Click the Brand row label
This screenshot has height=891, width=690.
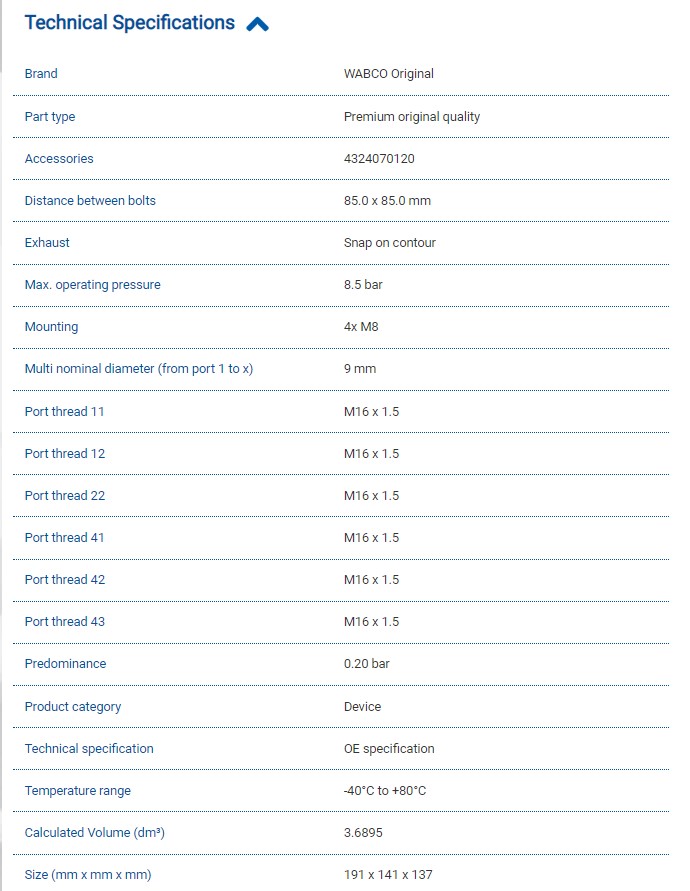click(x=41, y=74)
